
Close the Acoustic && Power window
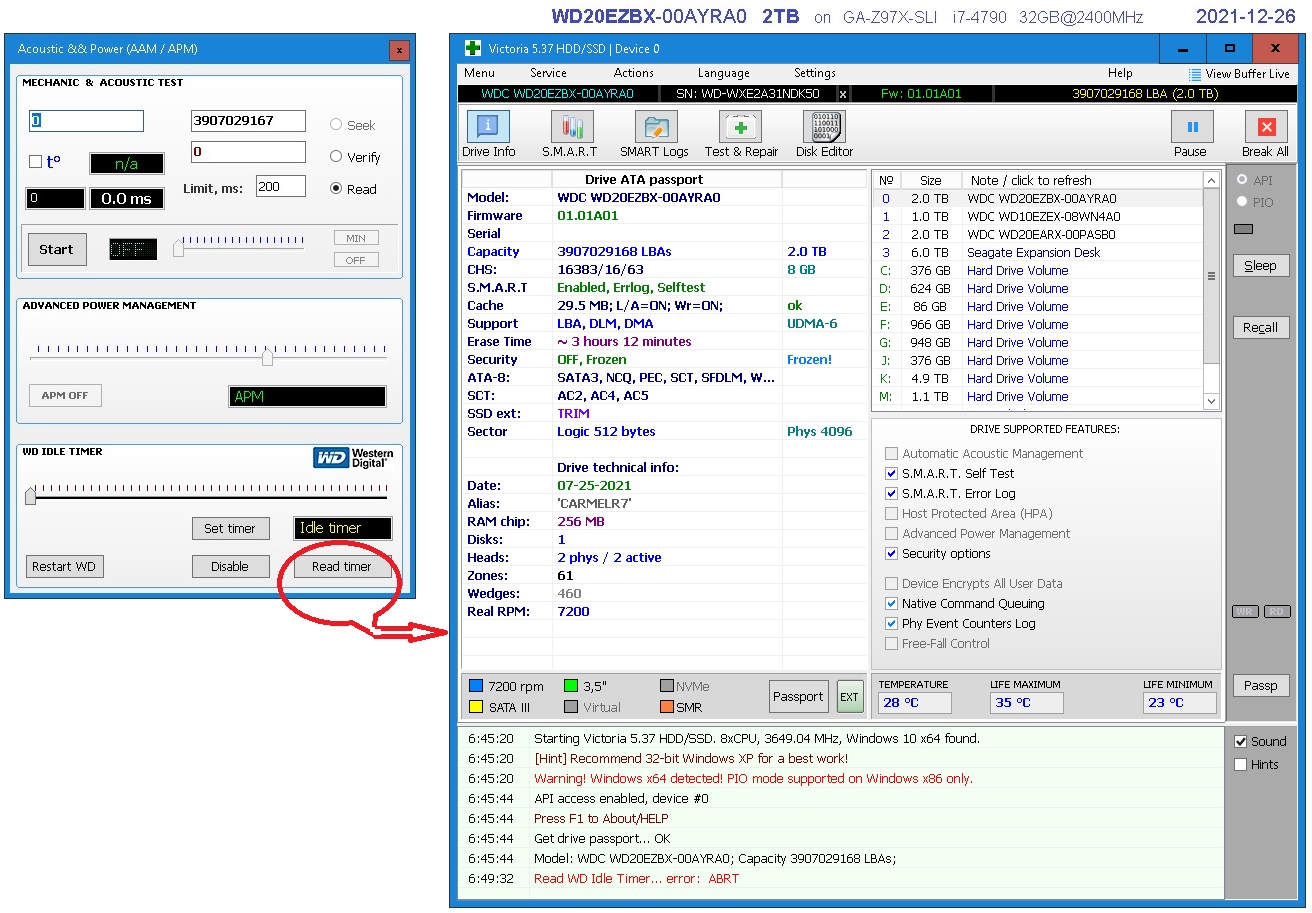399,49
